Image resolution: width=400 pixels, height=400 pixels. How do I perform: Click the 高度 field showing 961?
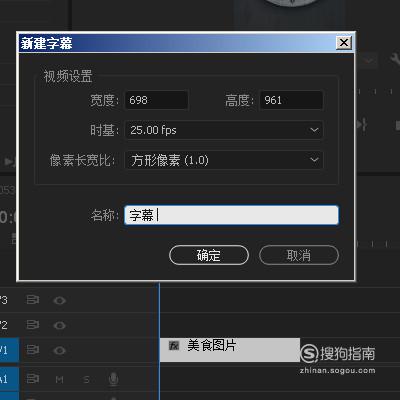pyautogui.click(x=291, y=100)
